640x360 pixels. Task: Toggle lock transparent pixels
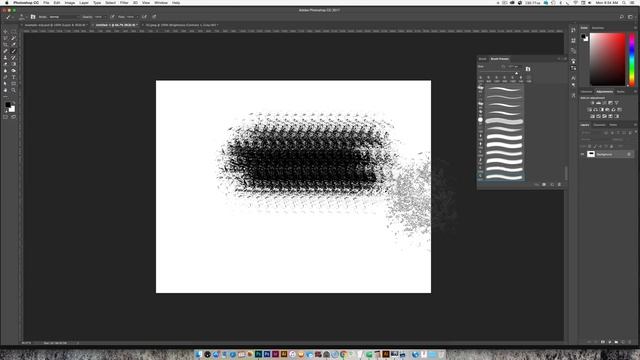[x=589, y=146]
